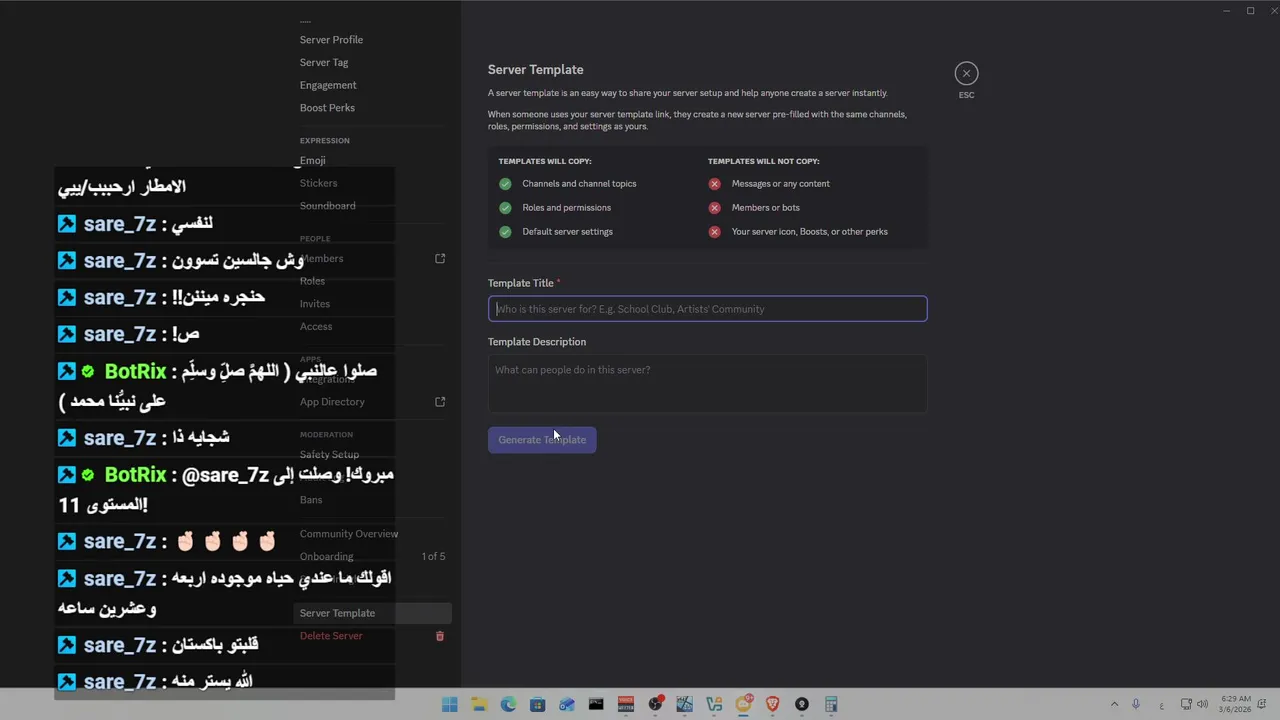1280x720 pixels.
Task: Open Access settings in sidebar
Action: (316, 327)
